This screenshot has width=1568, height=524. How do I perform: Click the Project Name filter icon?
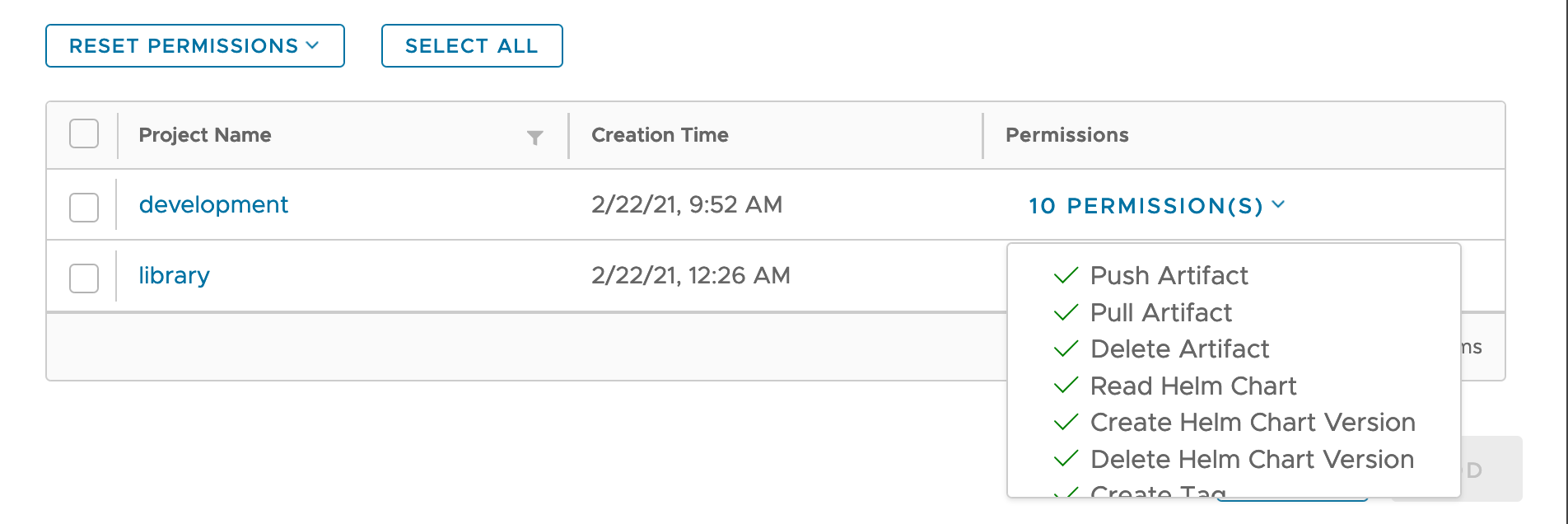(534, 138)
